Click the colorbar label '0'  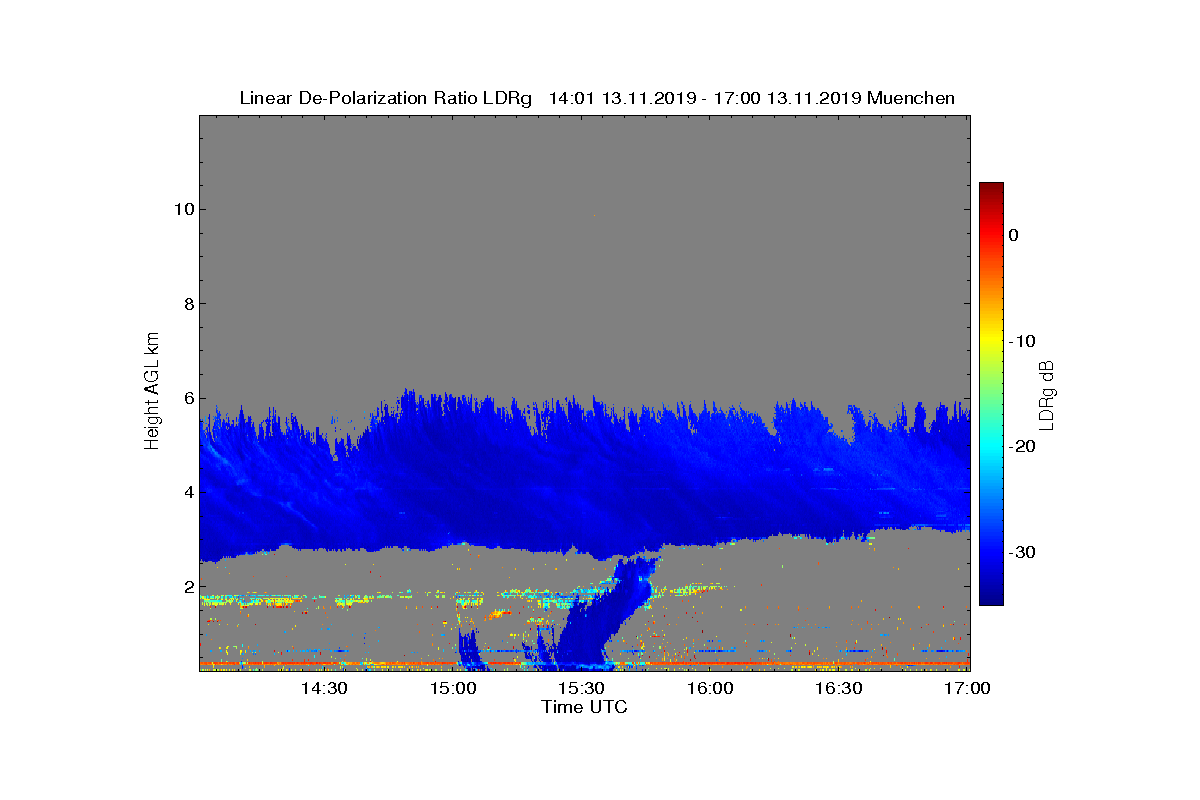point(1013,235)
